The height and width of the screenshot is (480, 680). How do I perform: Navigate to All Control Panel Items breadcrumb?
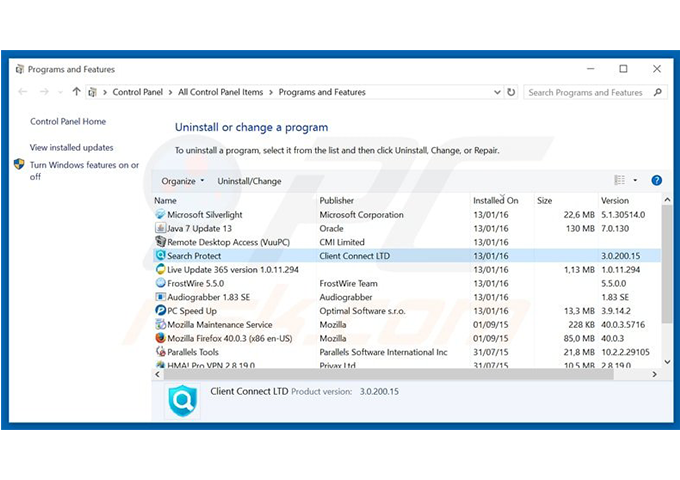pyautogui.click(x=220, y=92)
